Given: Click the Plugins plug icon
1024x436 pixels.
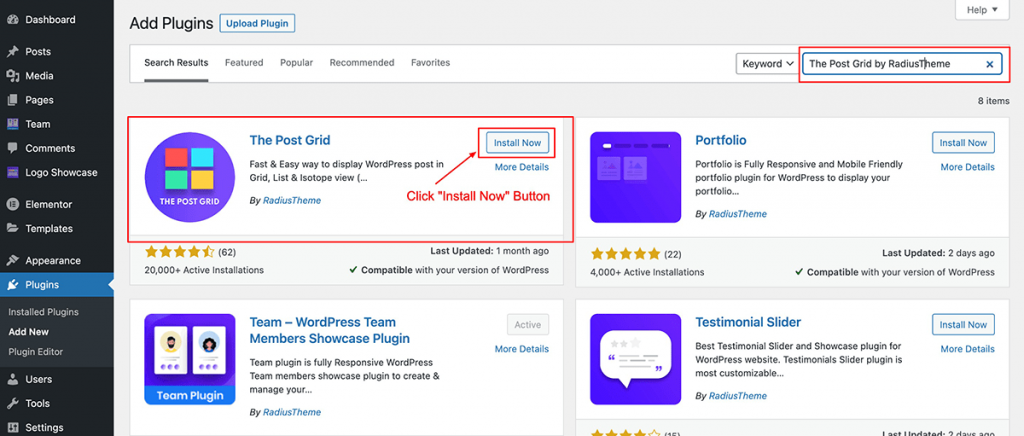Looking at the screenshot, I should coord(12,285).
